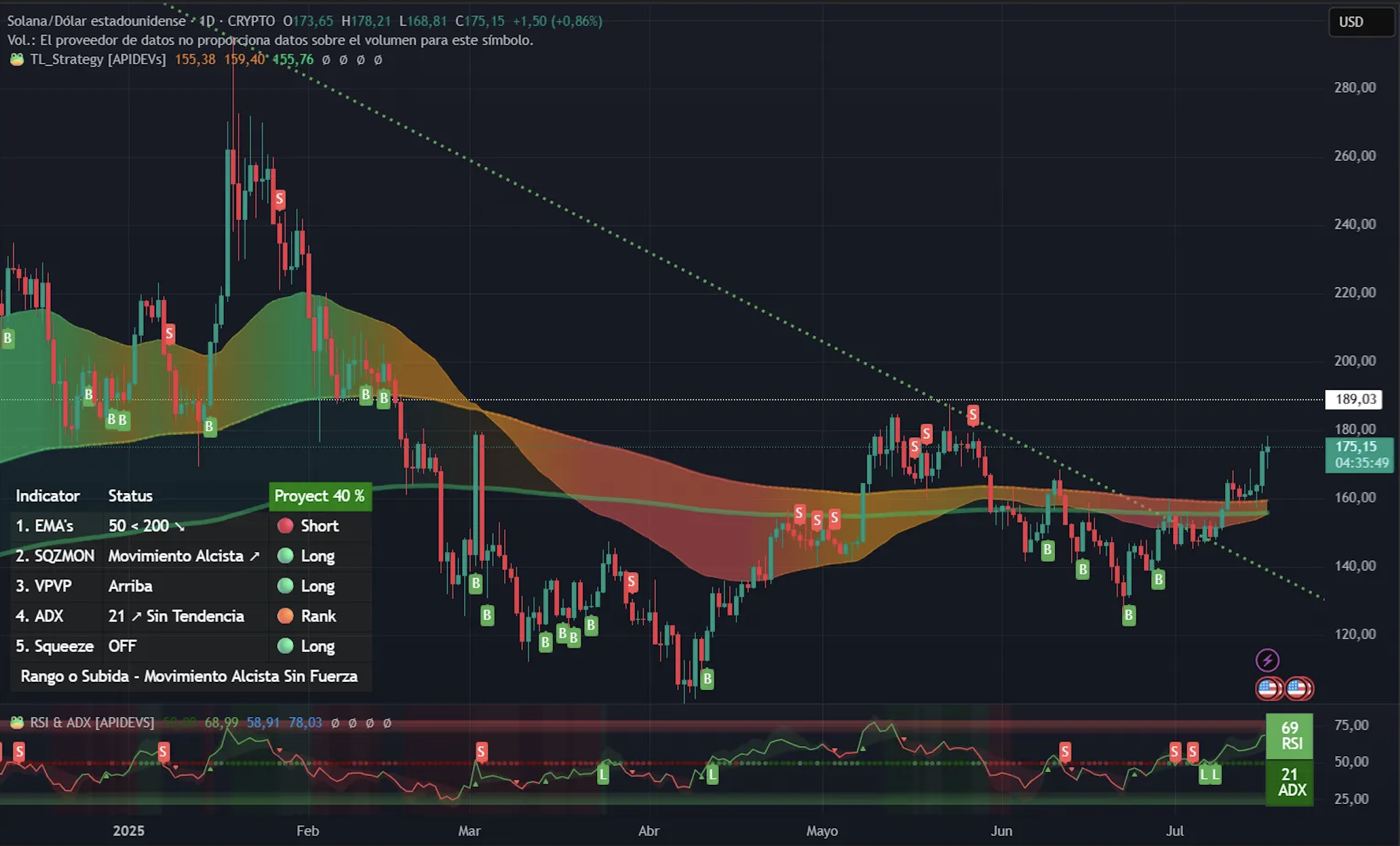The image size is (1400, 846).
Task: Click the left US flag economic event icon
Action: pos(1268,688)
